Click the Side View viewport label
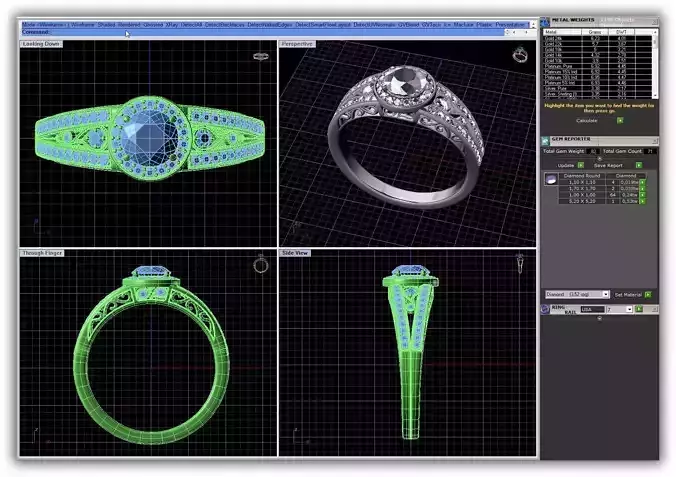 [x=295, y=253]
